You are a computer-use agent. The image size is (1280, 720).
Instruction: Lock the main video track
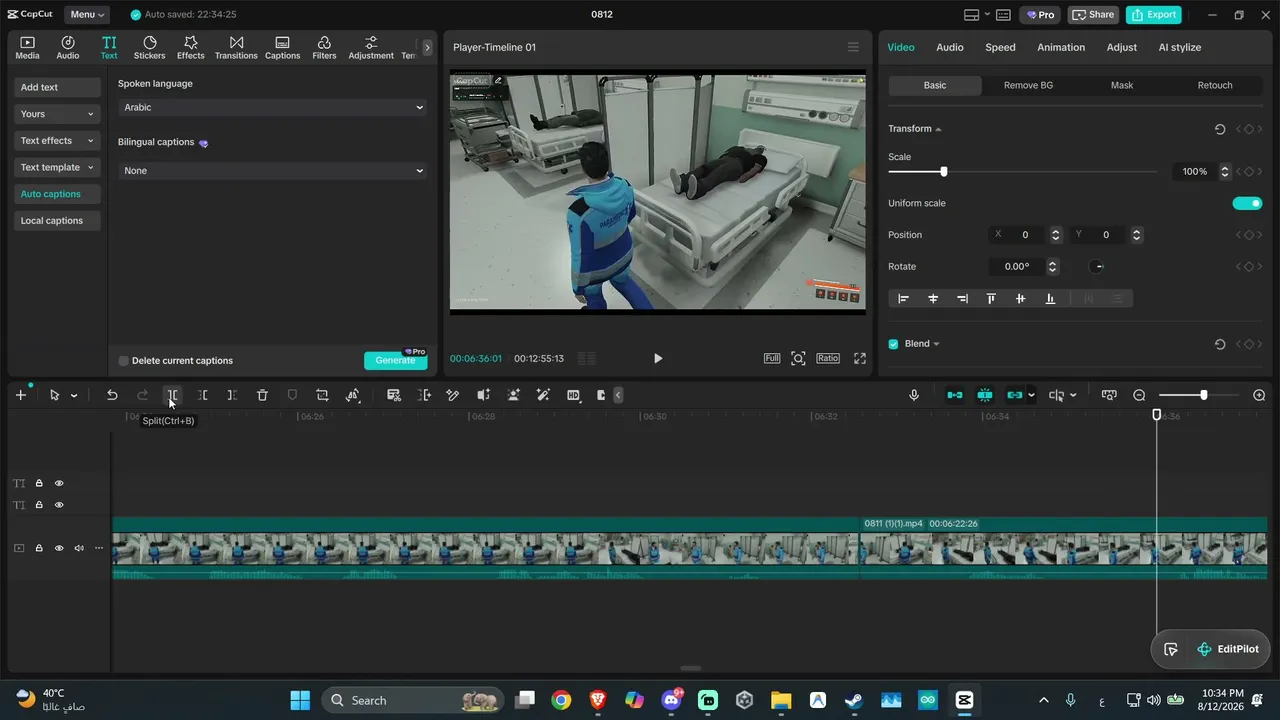click(x=39, y=548)
